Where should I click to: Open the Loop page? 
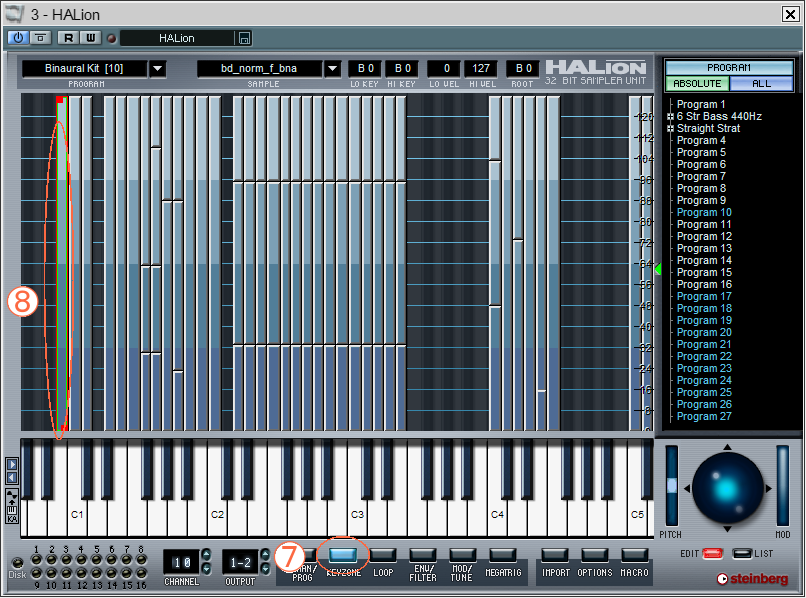383,554
